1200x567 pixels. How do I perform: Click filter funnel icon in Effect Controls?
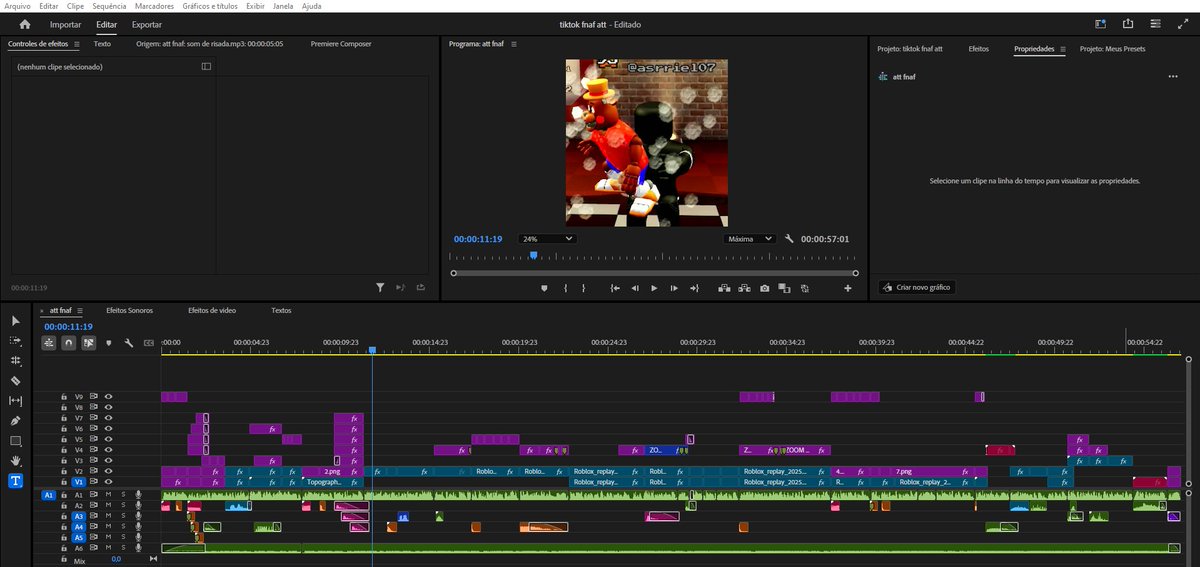[x=381, y=287]
